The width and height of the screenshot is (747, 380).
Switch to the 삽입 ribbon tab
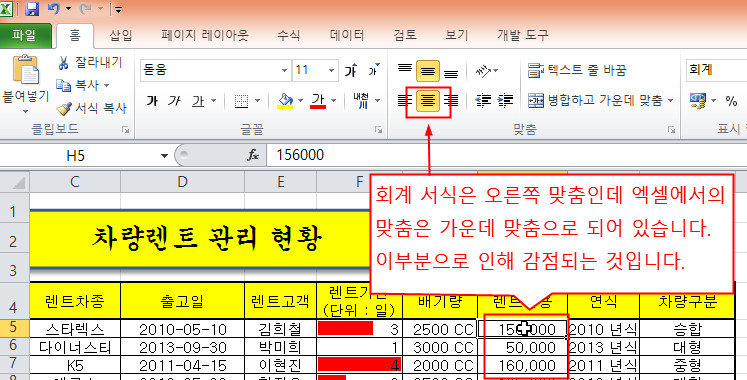121,35
